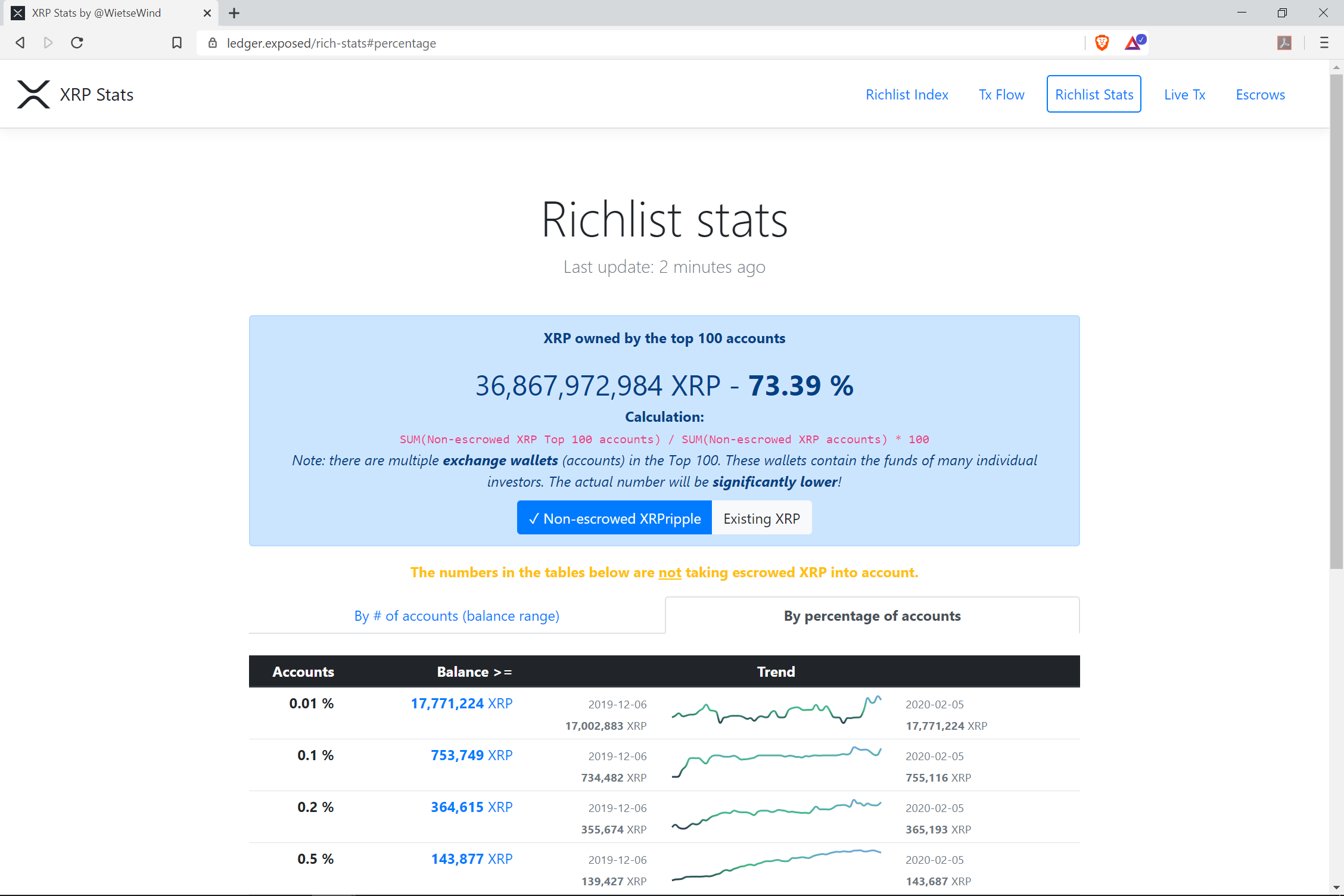Open the Richlist Index page
Screen dimensions: 1344x896
point(907,94)
